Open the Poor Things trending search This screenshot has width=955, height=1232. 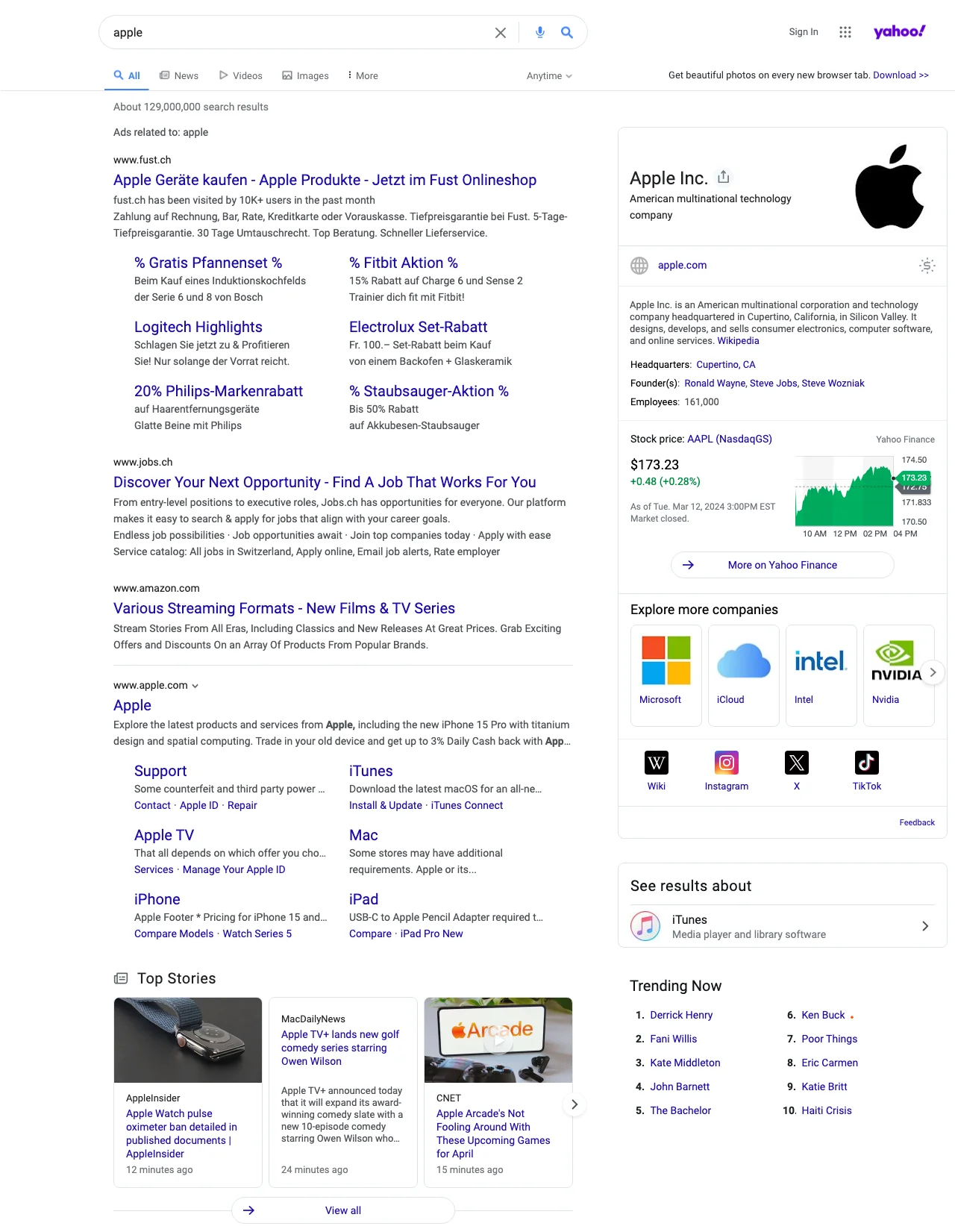830,1039
